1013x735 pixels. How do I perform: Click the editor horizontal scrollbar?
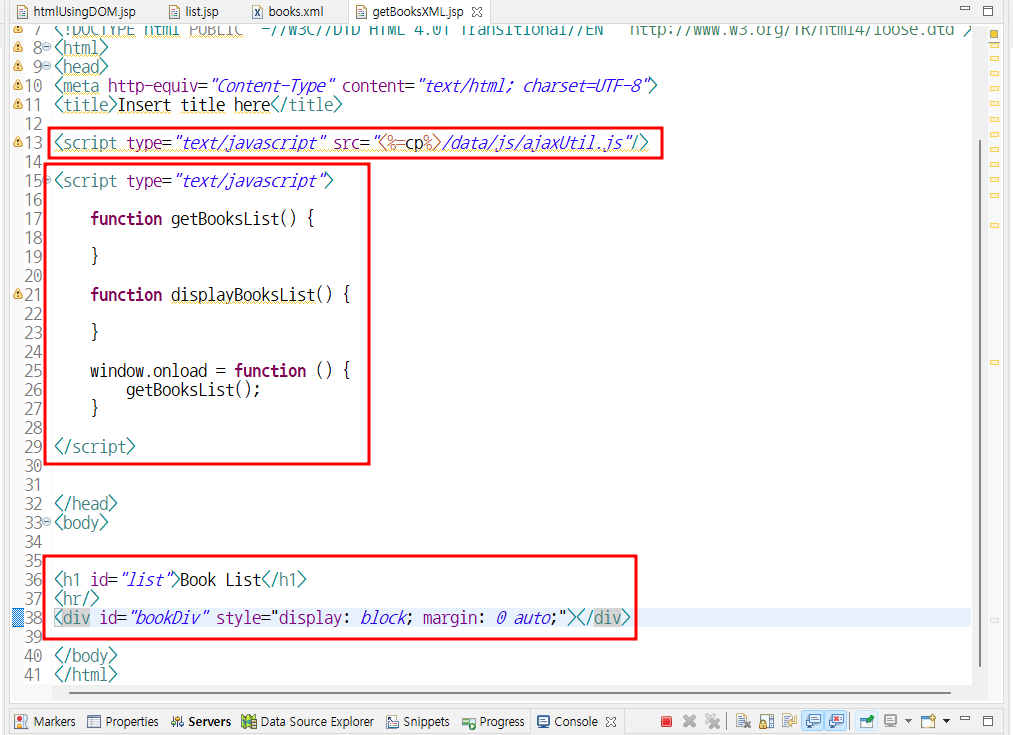(510, 693)
